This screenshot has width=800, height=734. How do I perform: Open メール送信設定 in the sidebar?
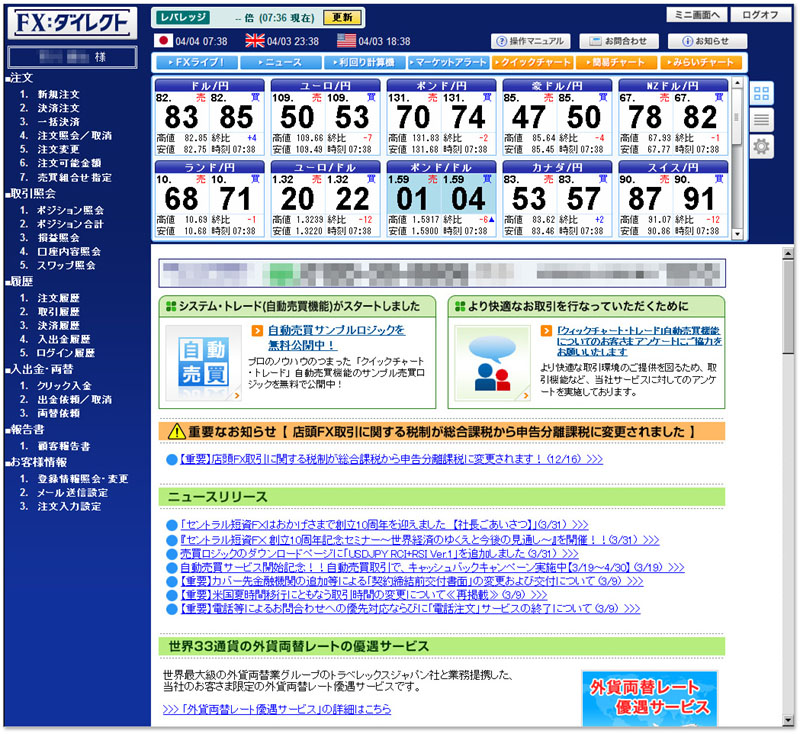[x=72, y=493]
